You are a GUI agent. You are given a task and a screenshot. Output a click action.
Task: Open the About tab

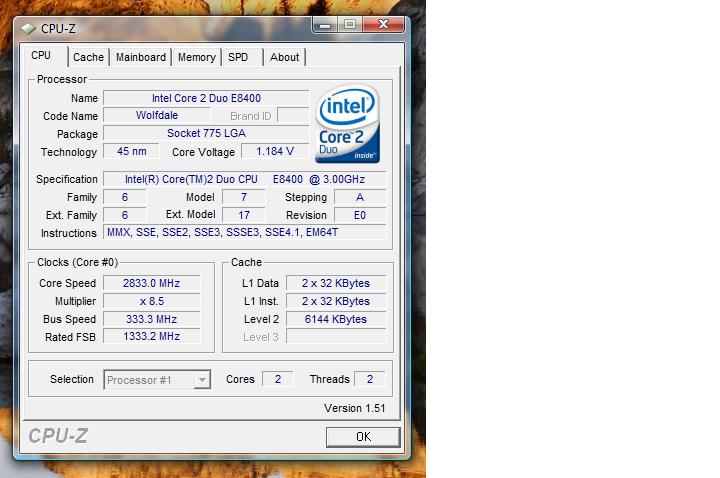pos(284,57)
